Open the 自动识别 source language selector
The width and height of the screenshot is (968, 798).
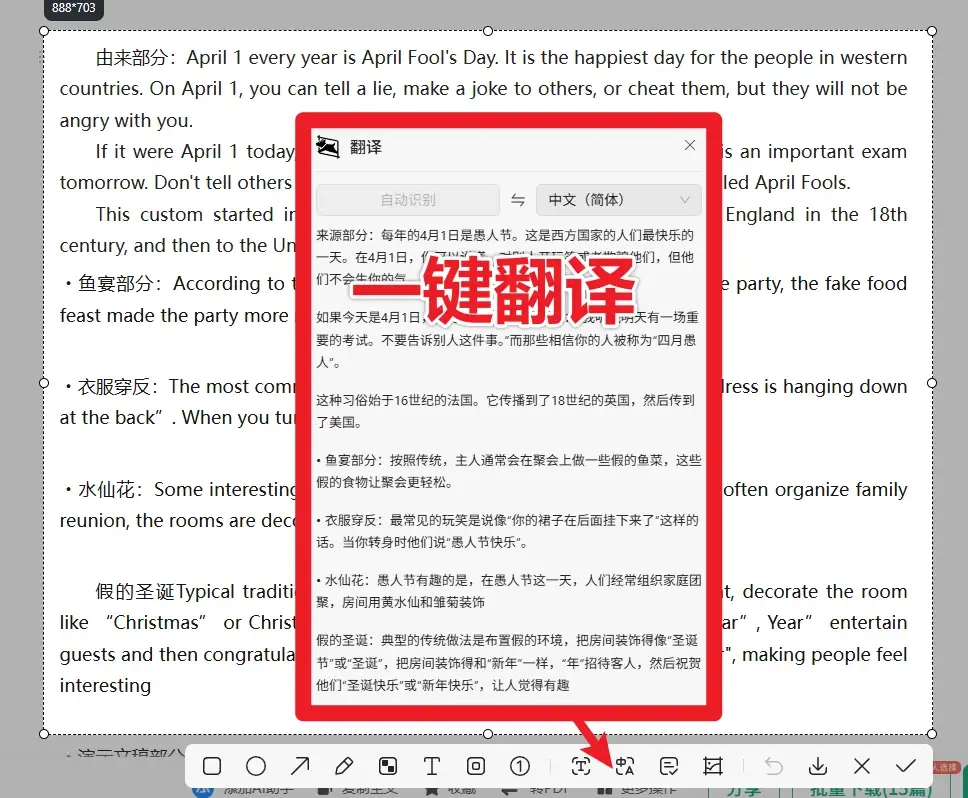tap(408, 199)
